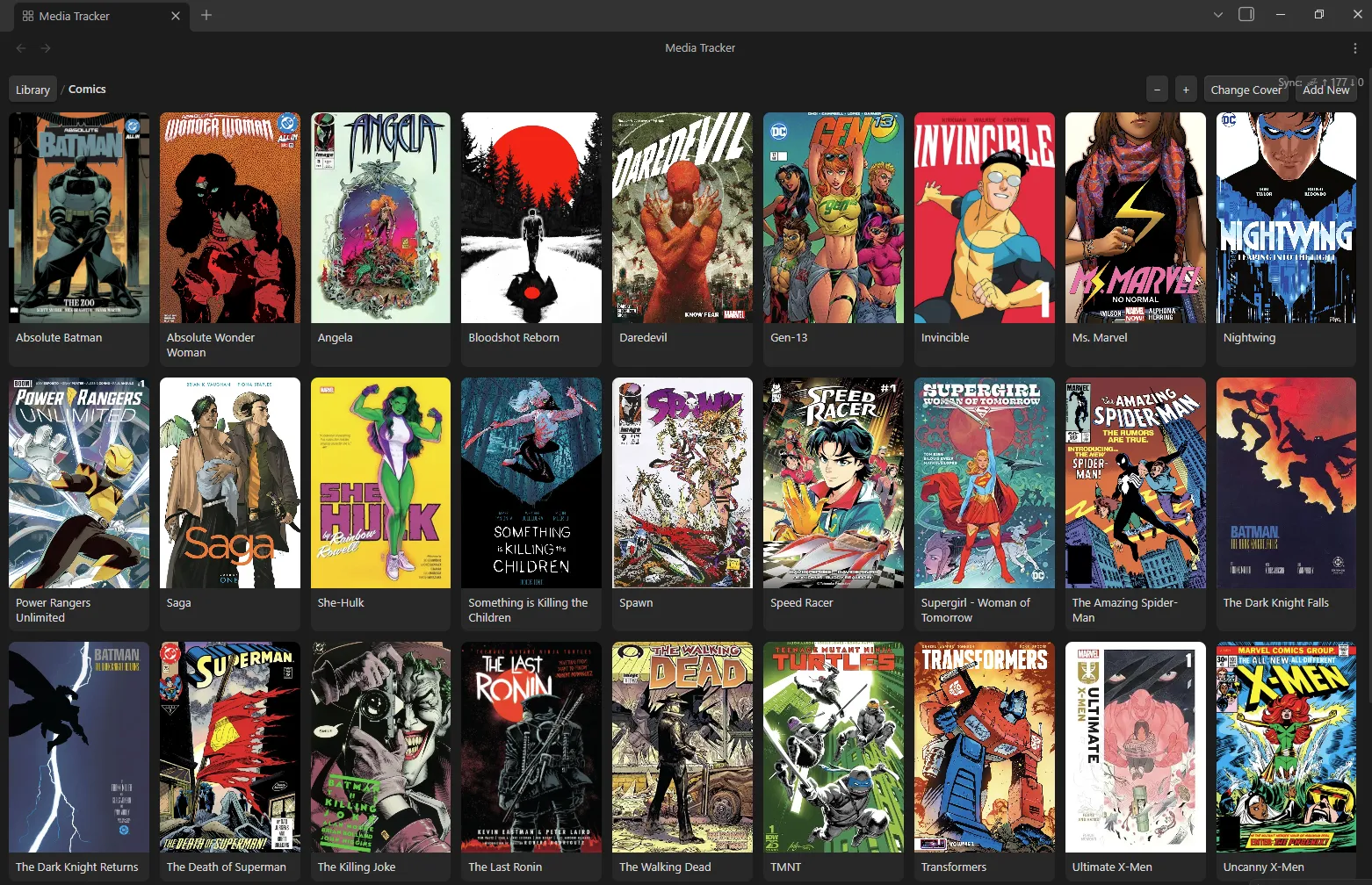1372x885 pixels.
Task: Expand the tab list dropdown chevron
Action: [1218, 15]
